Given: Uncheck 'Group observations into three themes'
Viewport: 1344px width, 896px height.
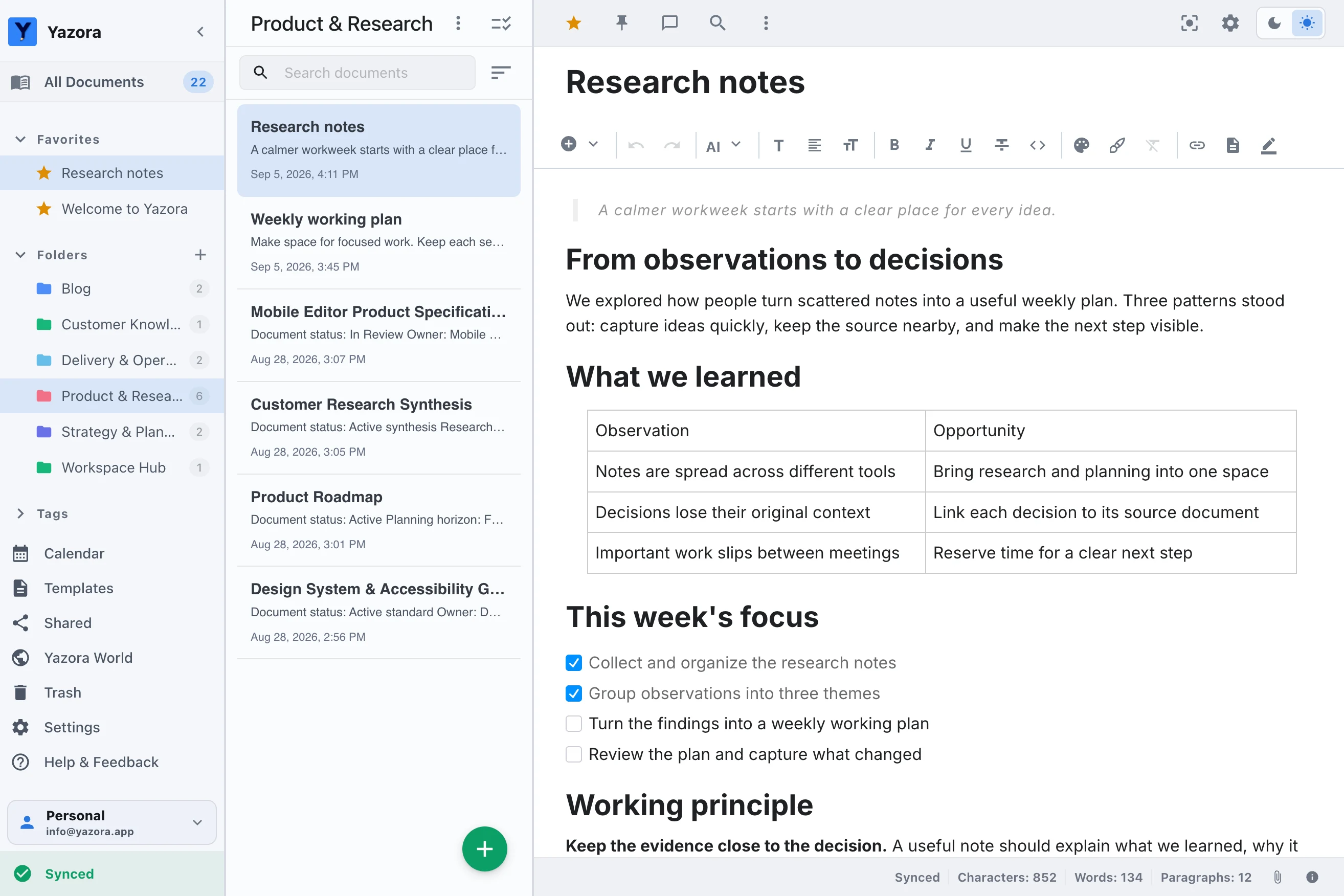Looking at the screenshot, I should 574,693.
